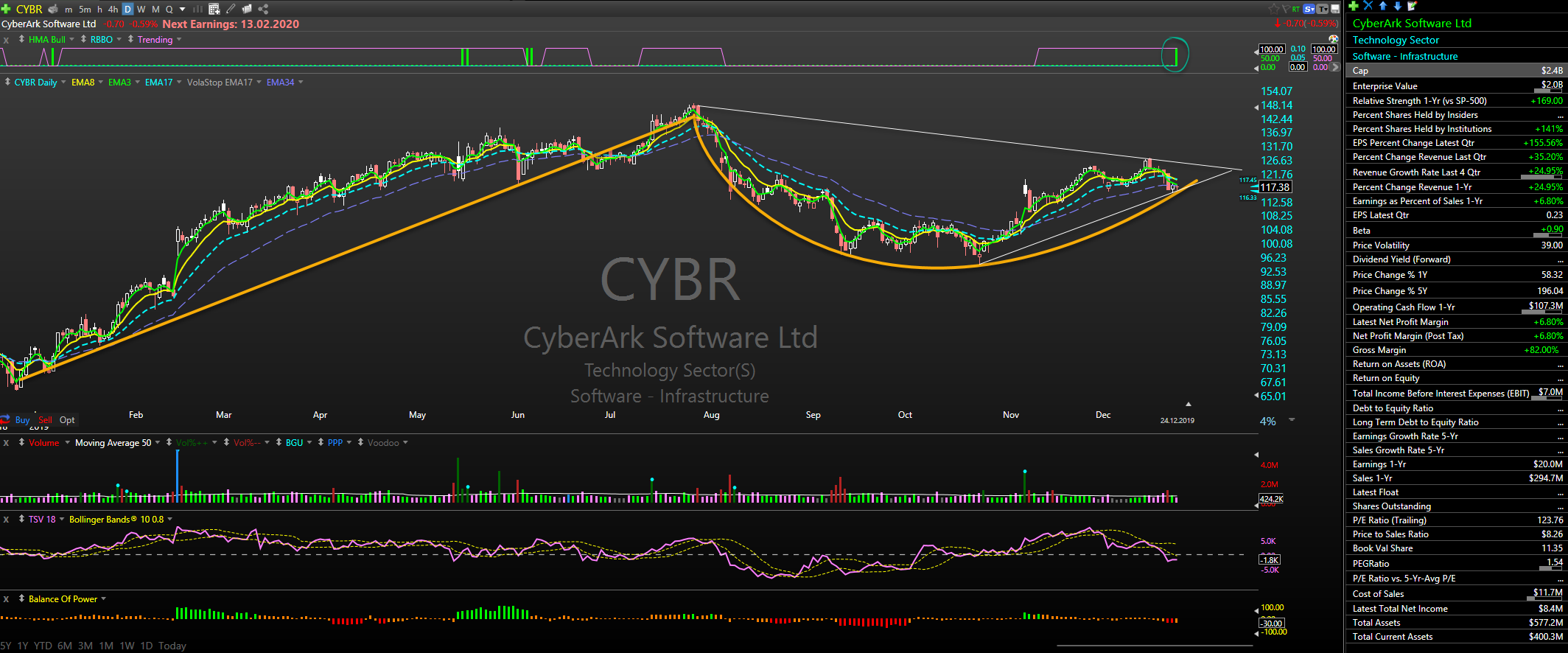Open the 4% scale dropdown below the price axis

pyautogui.click(x=1292, y=420)
